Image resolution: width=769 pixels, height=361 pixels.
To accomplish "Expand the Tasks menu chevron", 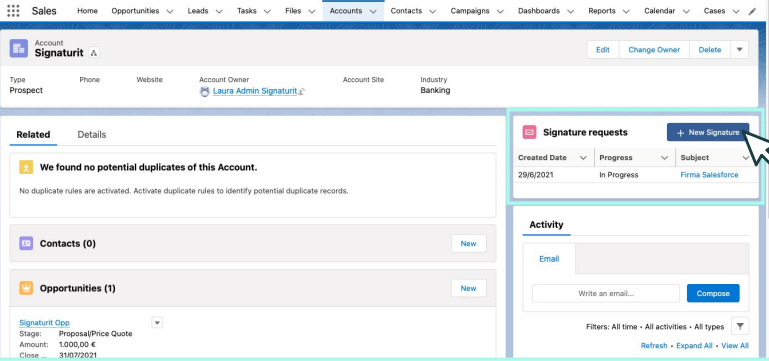I will click(x=267, y=11).
